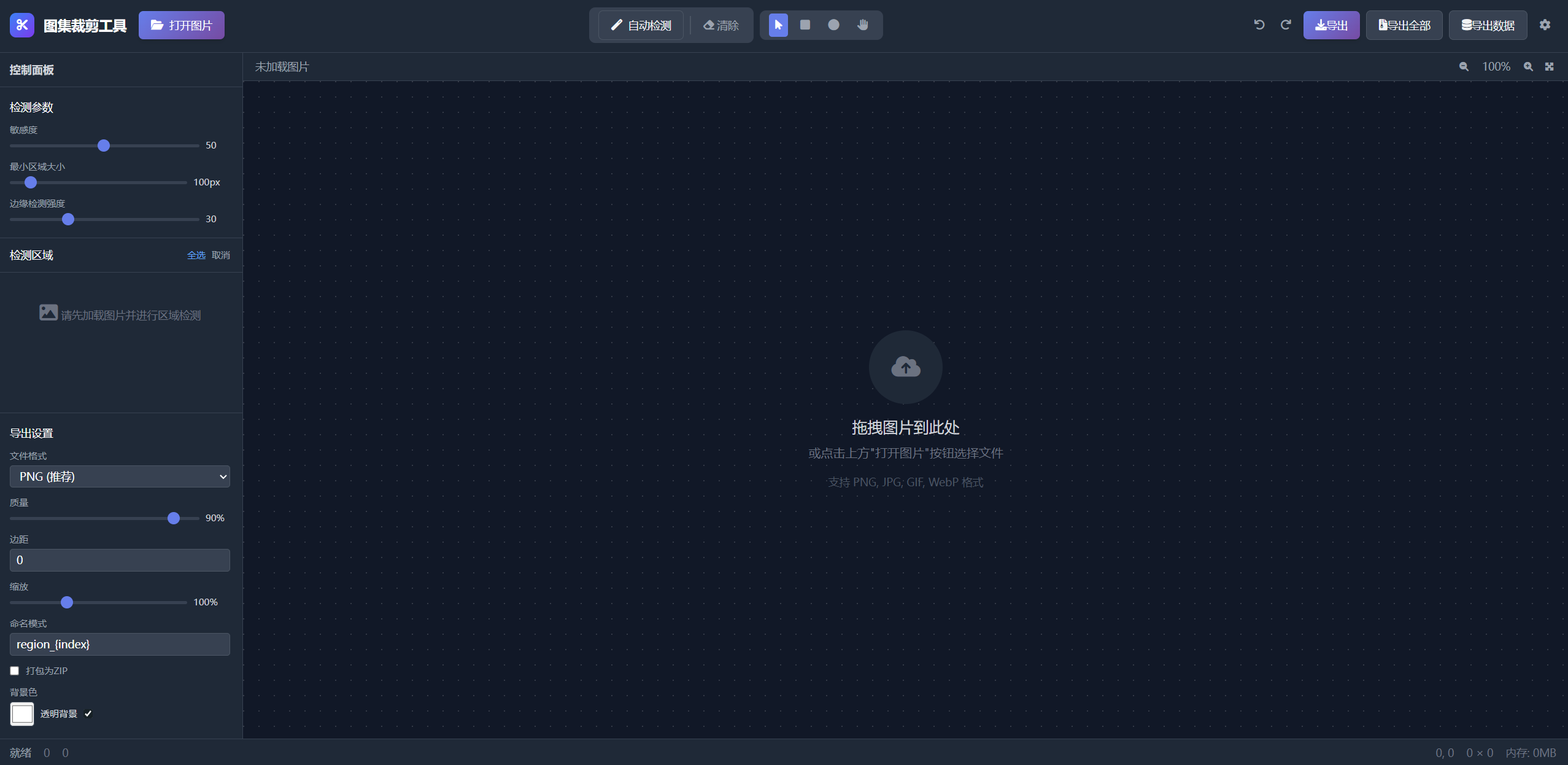1568x765 pixels.
Task: Open settings via the gear icon
Action: (1545, 25)
